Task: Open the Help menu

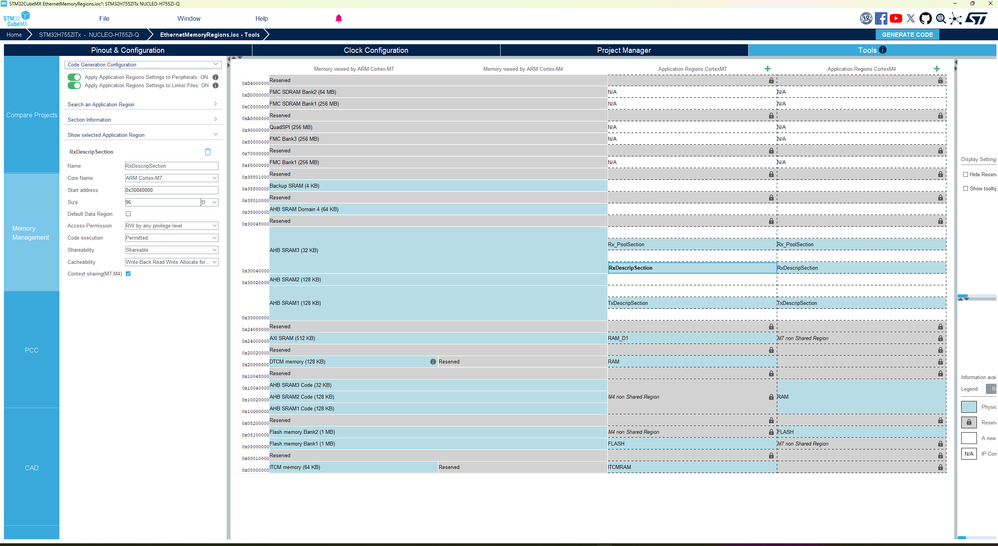Action: [x=262, y=18]
